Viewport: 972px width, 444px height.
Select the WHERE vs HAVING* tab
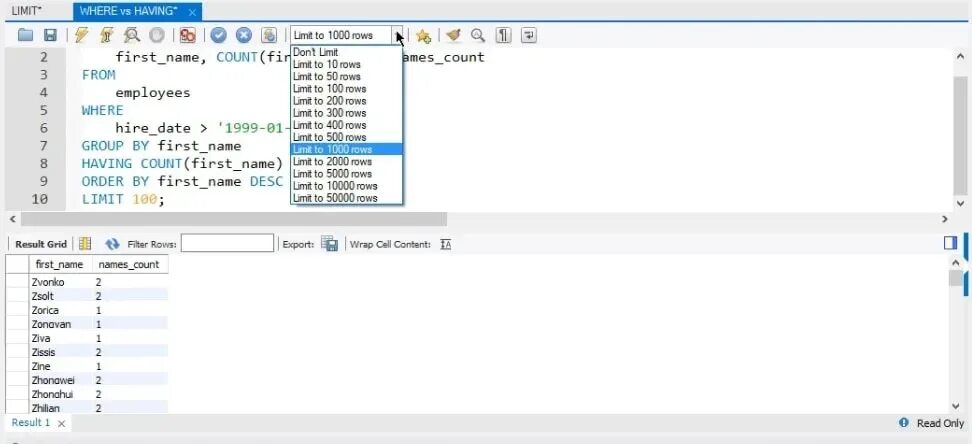point(128,11)
